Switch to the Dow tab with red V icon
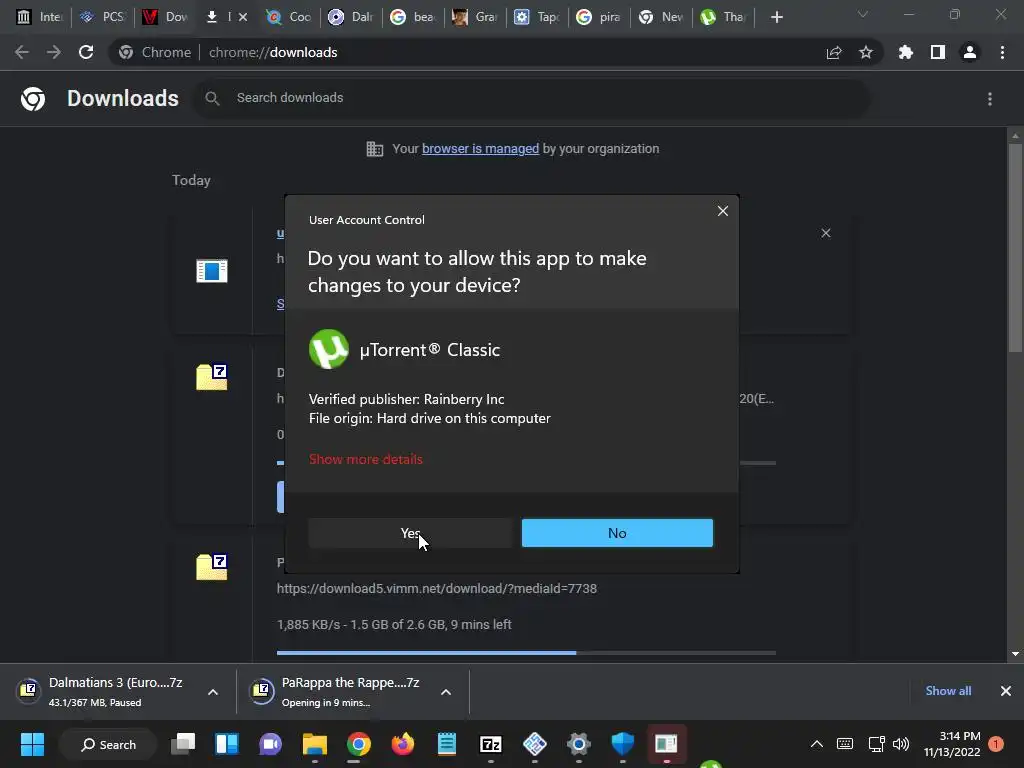The height and width of the screenshot is (768, 1024). pyautogui.click(x=165, y=17)
